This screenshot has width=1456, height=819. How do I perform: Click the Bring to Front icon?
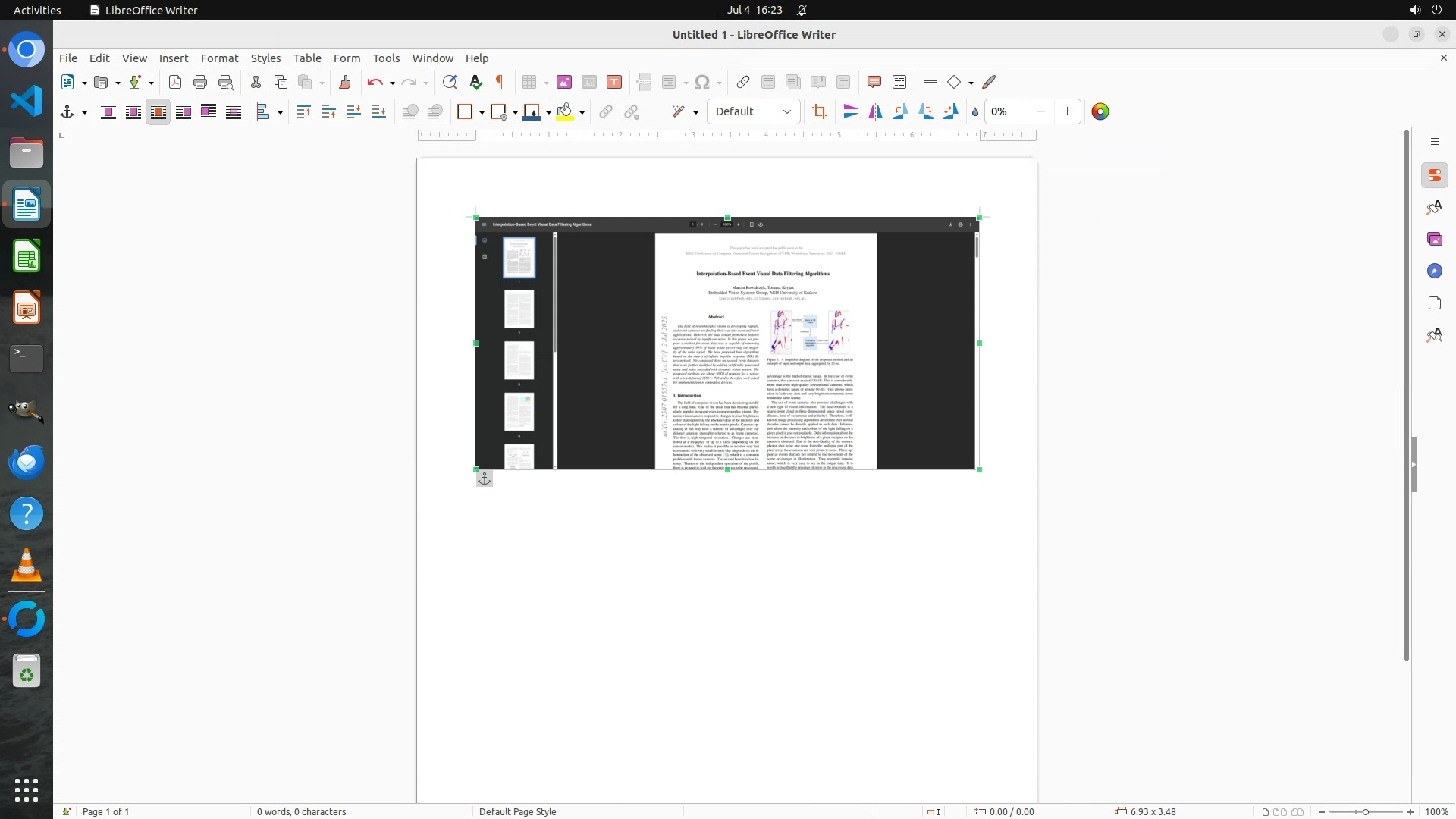pyautogui.click(x=304, y=111)
